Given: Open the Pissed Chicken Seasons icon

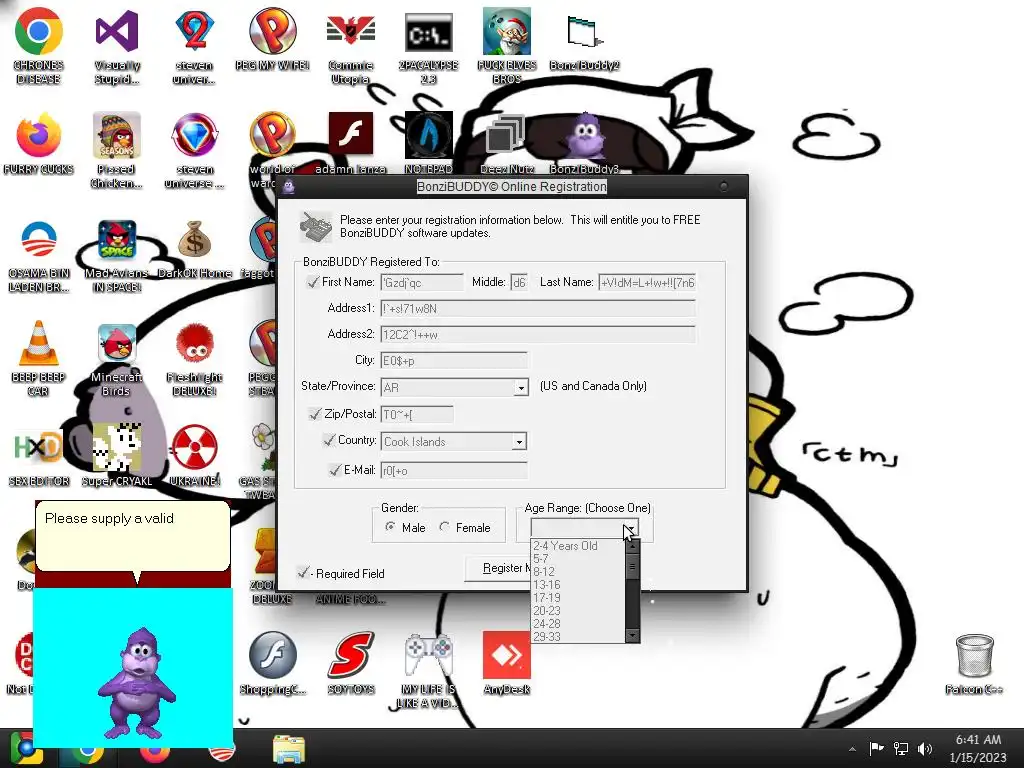Looking at the screenshot, I should pyautogui.click(x=117, y=136).
